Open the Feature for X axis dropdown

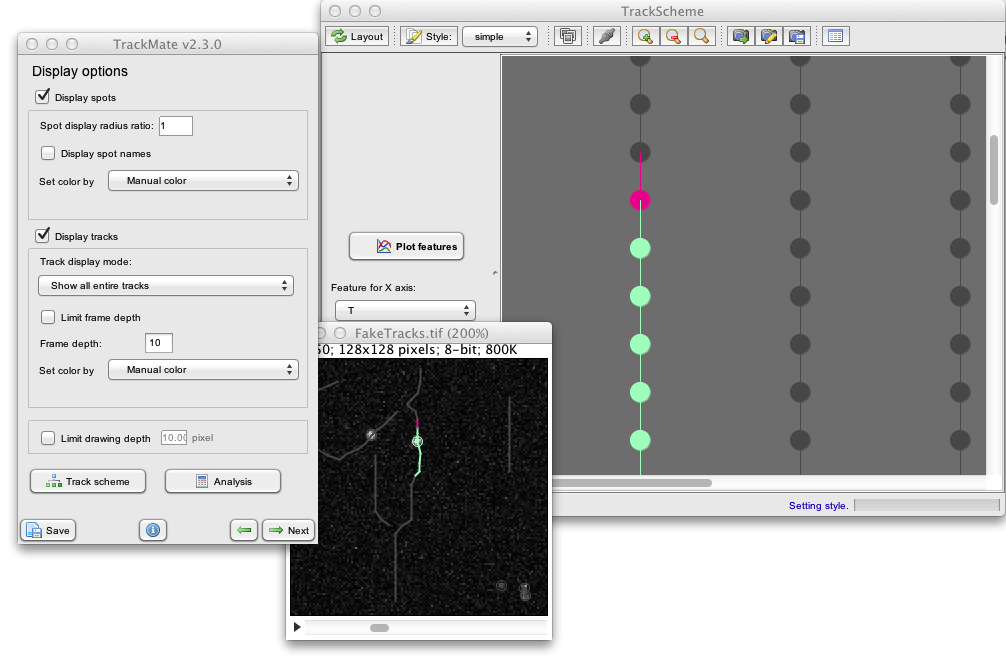405,310
